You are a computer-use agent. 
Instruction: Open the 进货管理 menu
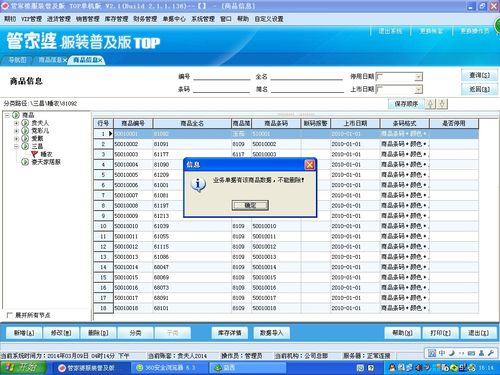pyautogui.click(x=59, y=19)
